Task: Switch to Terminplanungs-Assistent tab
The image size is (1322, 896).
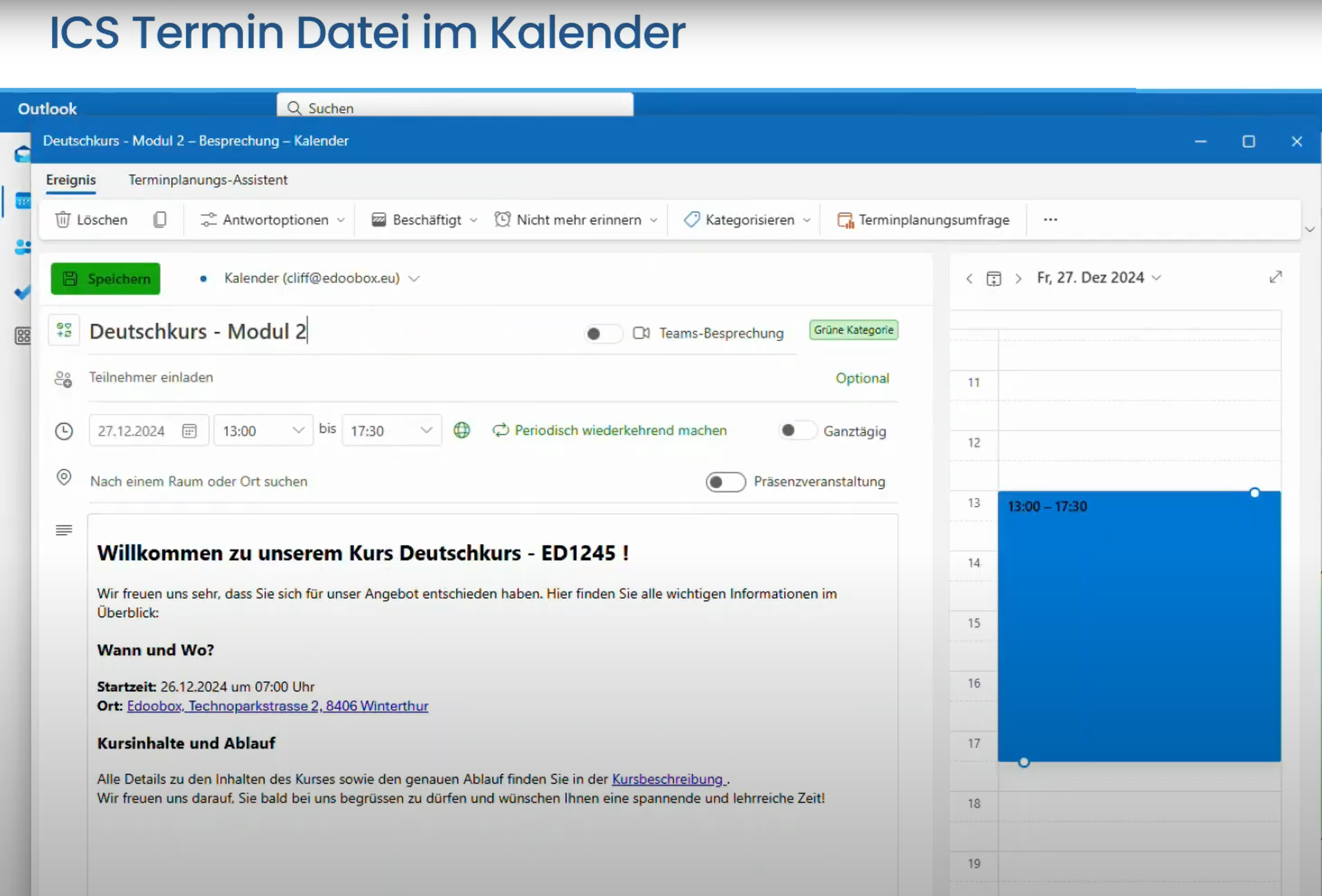Action: click(x=207, y=180)
